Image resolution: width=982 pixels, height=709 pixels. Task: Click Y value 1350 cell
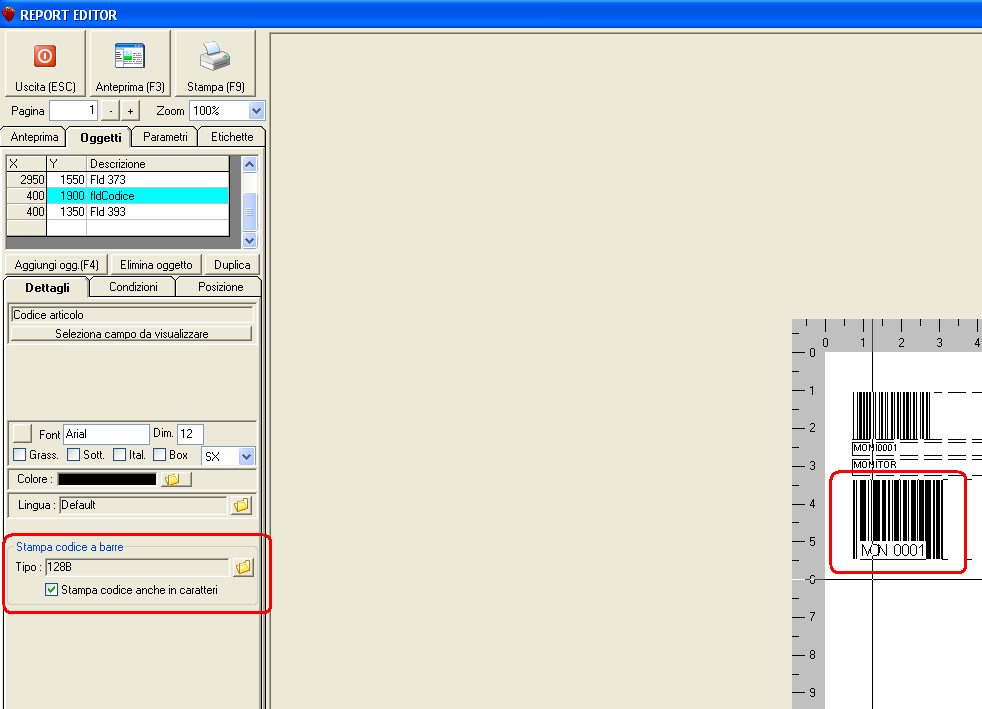tap(66, 212)
